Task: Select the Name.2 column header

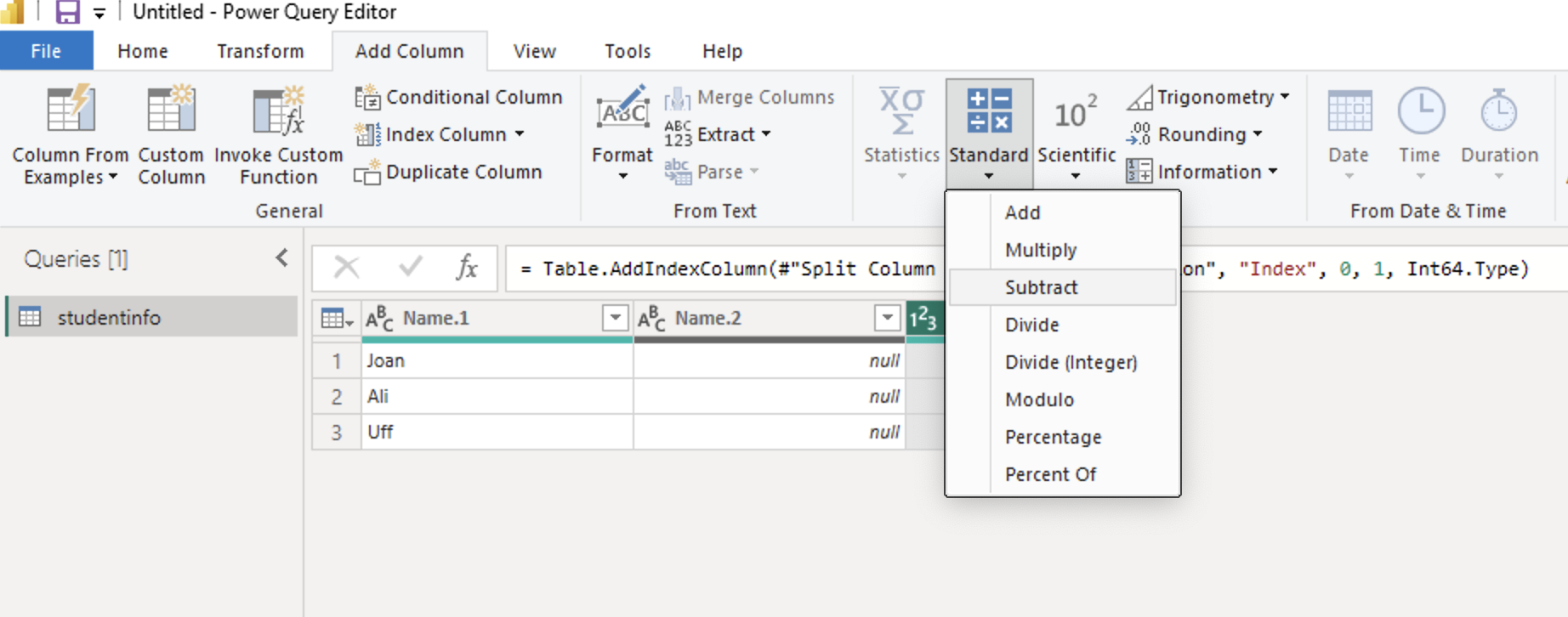Action: pos(770,319)
